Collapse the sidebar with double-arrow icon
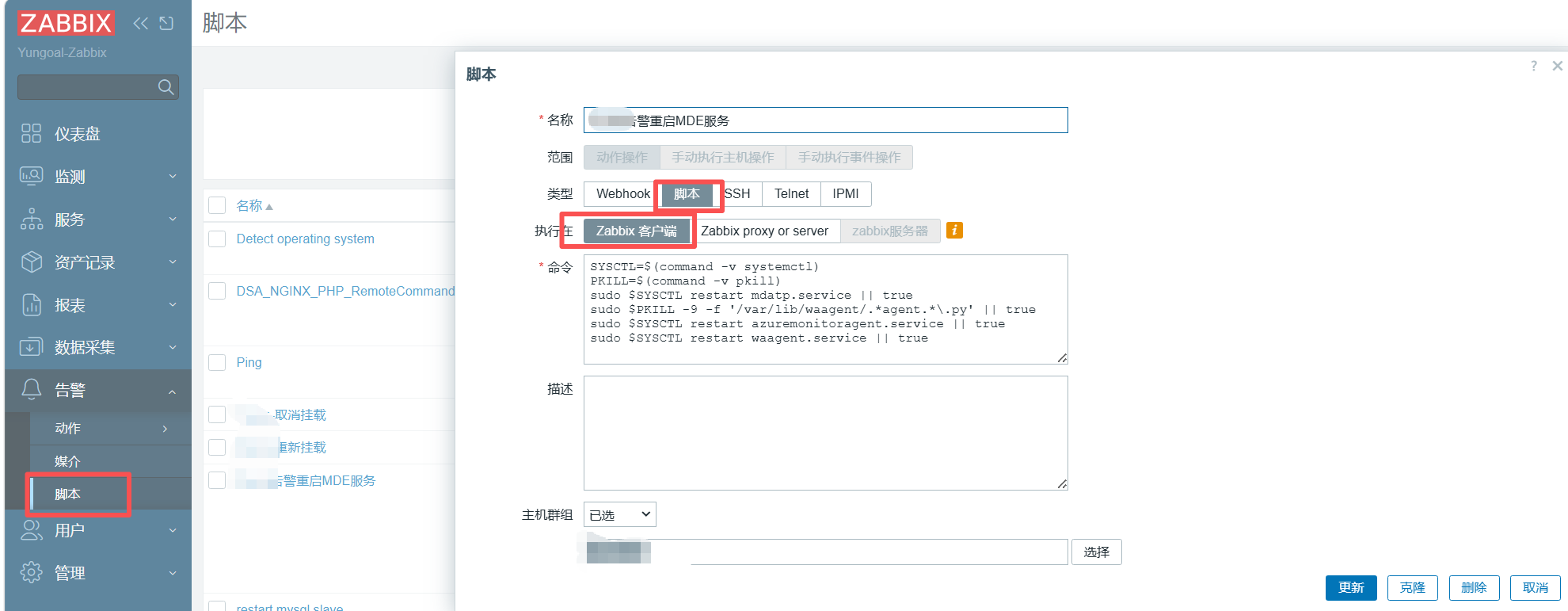 point(140,23)
